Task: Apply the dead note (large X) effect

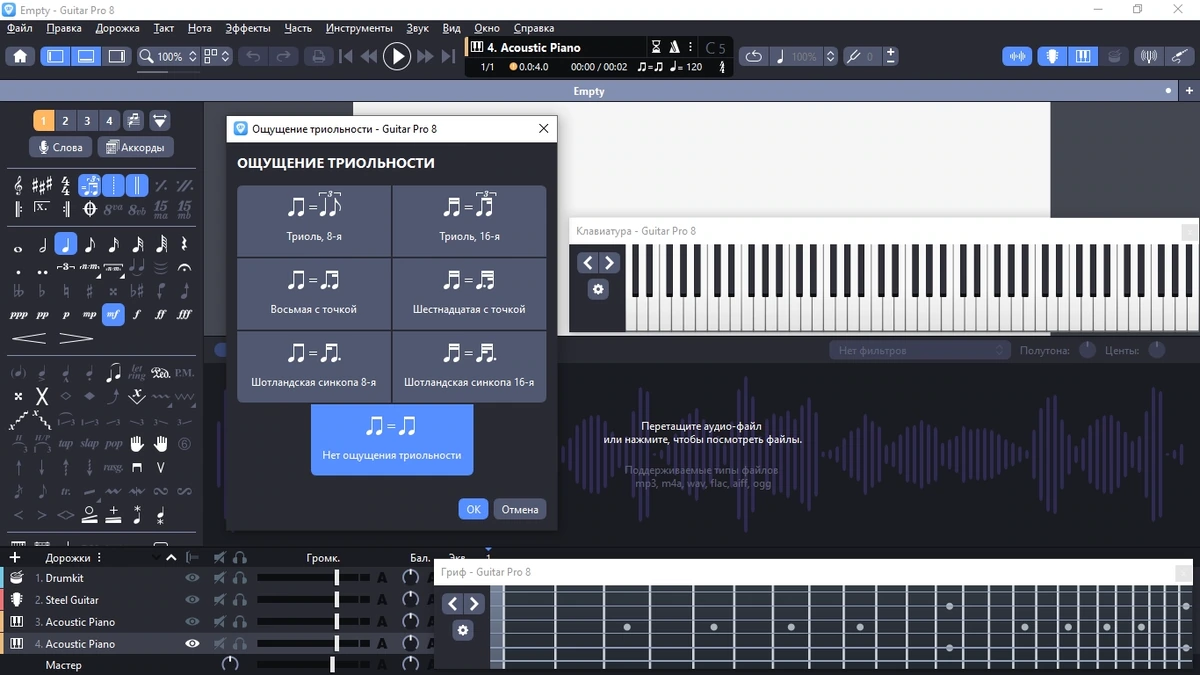Action: pyautogui.click(x=42, y=396)
